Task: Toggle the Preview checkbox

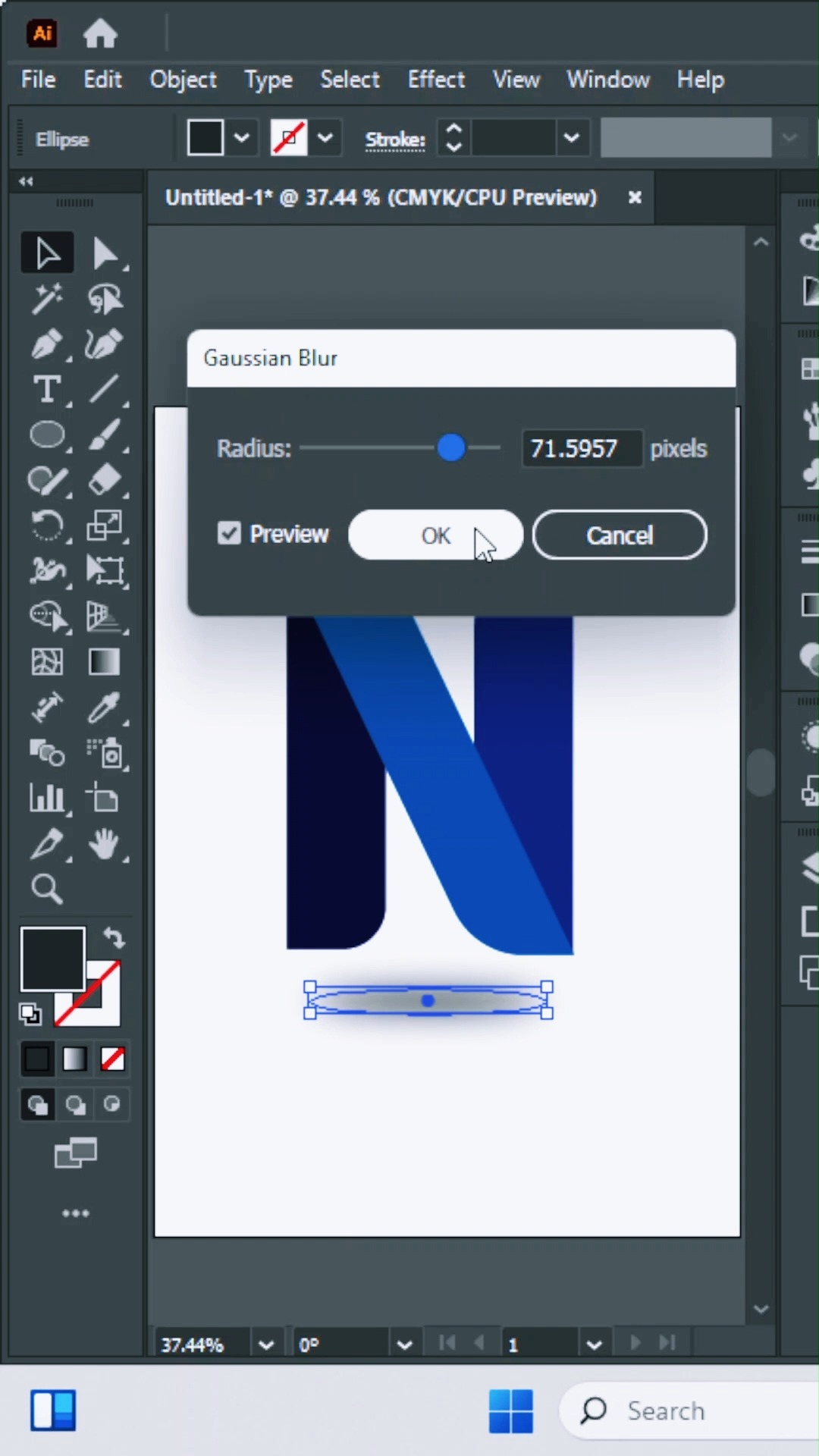Action: pyautogui.click(x=229, y=533)
